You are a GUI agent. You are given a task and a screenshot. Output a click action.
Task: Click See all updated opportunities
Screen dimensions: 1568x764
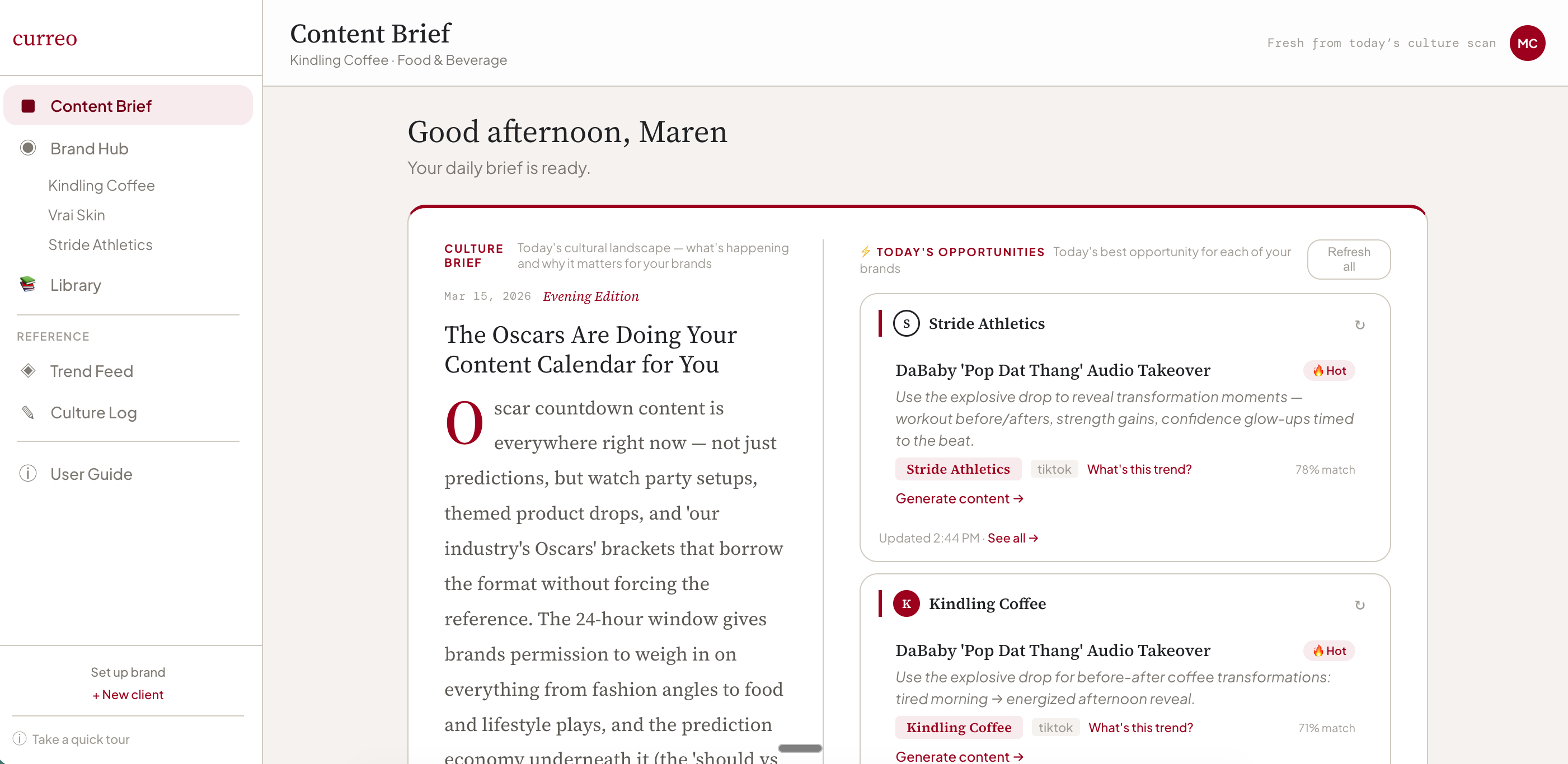(1012, 537)
